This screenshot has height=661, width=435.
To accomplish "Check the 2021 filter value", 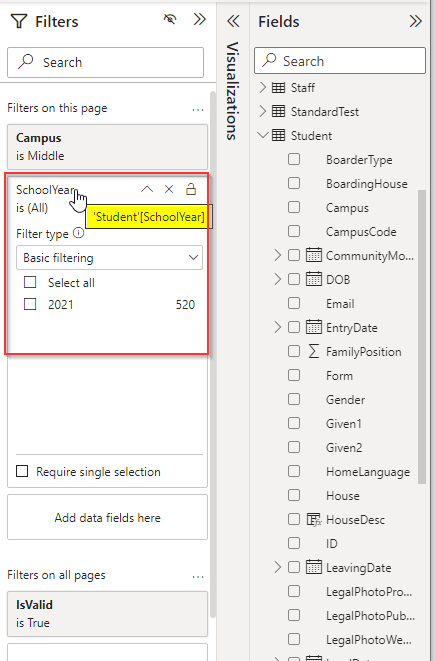I will (30, 304).
